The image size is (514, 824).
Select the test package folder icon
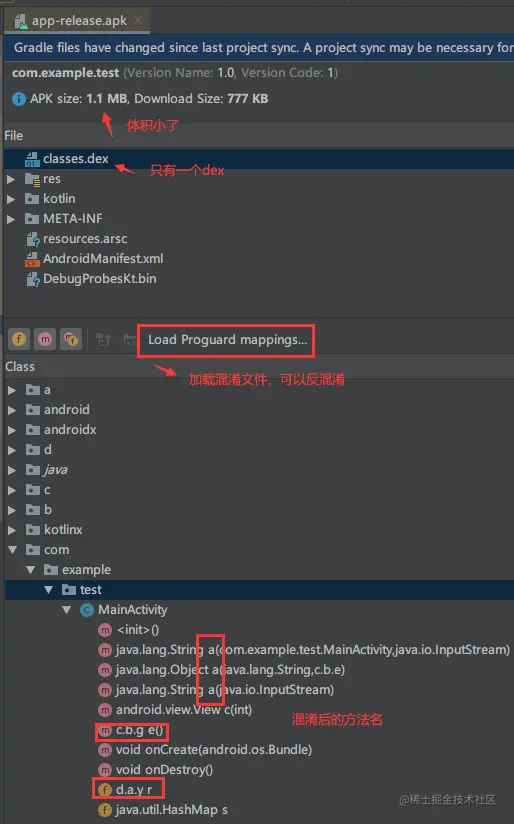click(69, 590)
